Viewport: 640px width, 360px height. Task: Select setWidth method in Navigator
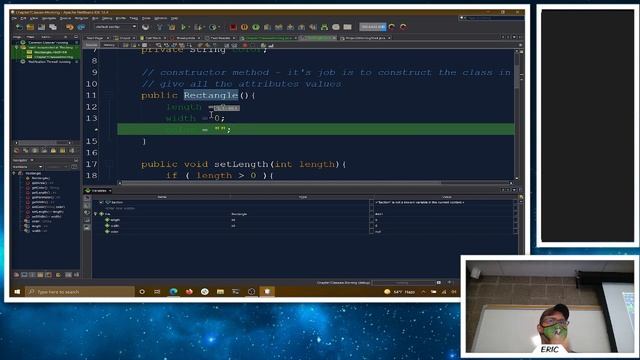(46, 217)
